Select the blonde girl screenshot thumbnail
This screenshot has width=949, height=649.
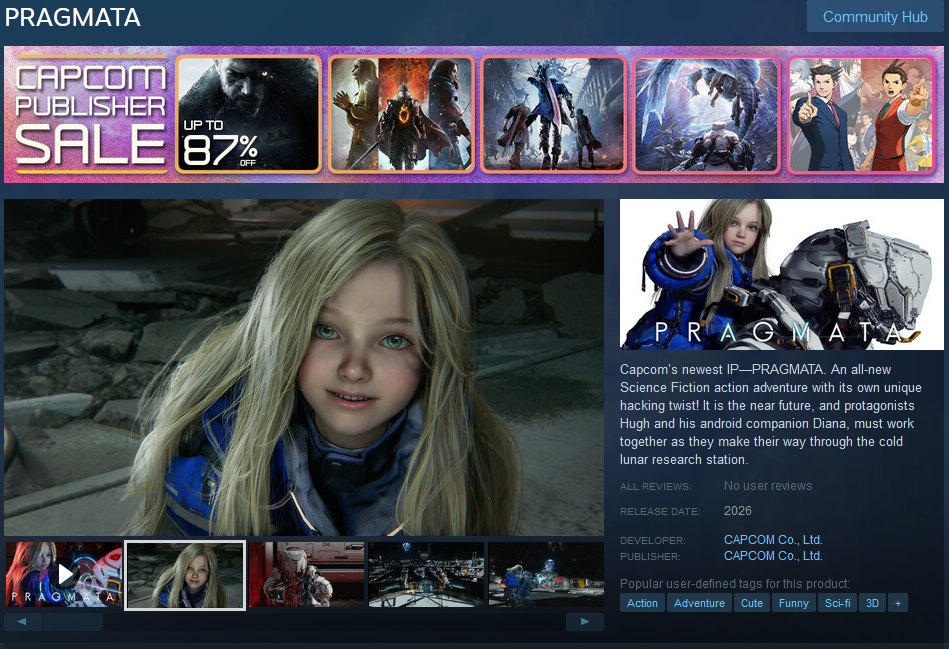185,575
